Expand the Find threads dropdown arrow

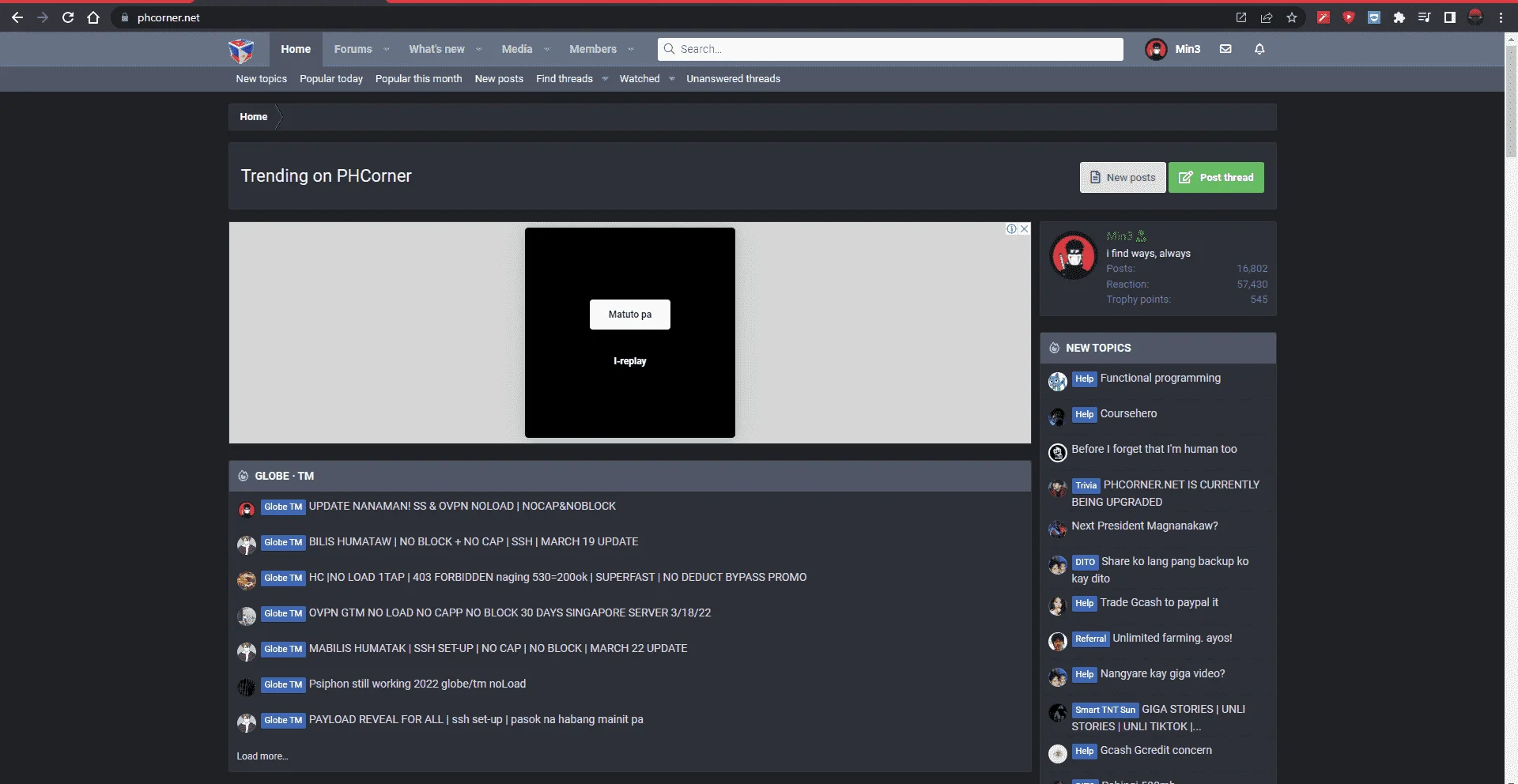pos(605,79)
